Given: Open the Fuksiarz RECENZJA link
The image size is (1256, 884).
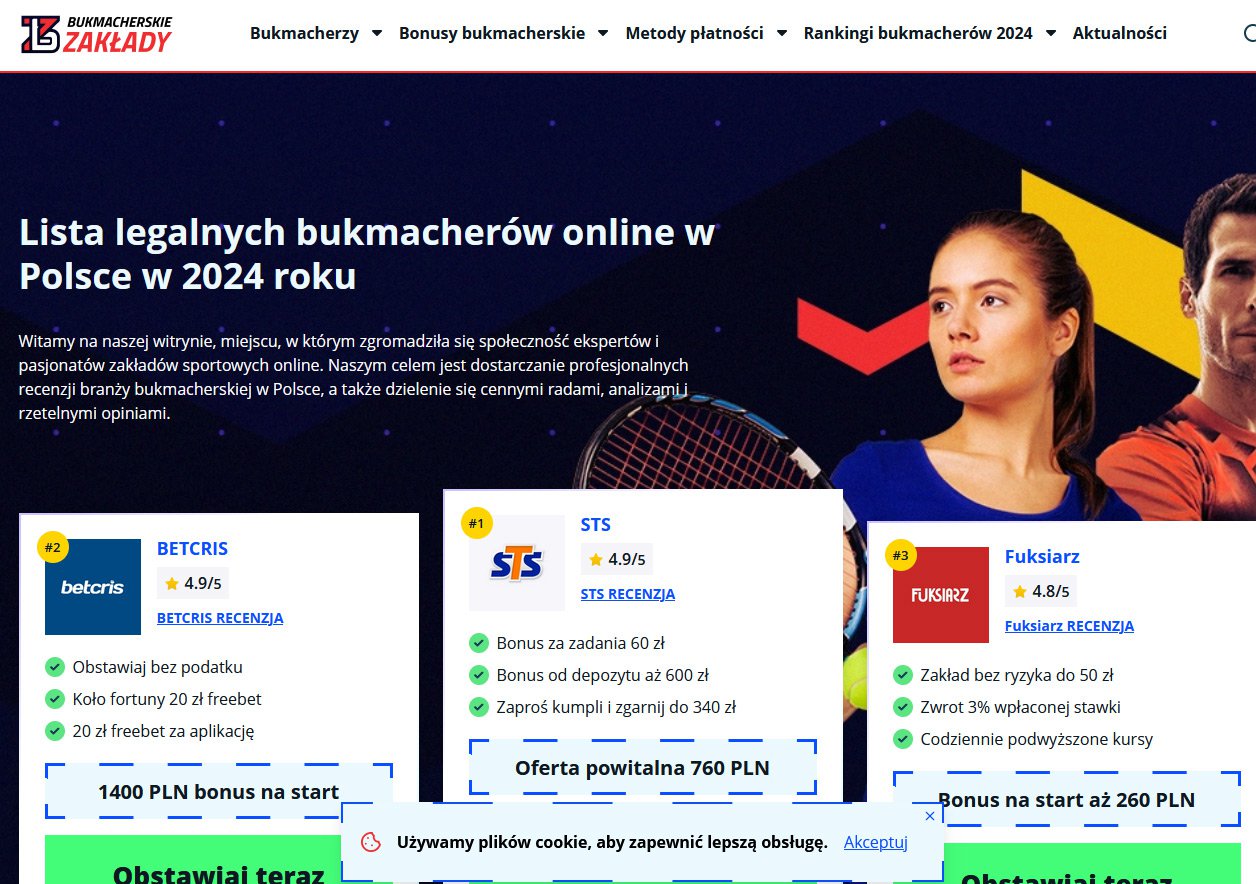Looking at the screenshot, I should [x=1069, y=626].
